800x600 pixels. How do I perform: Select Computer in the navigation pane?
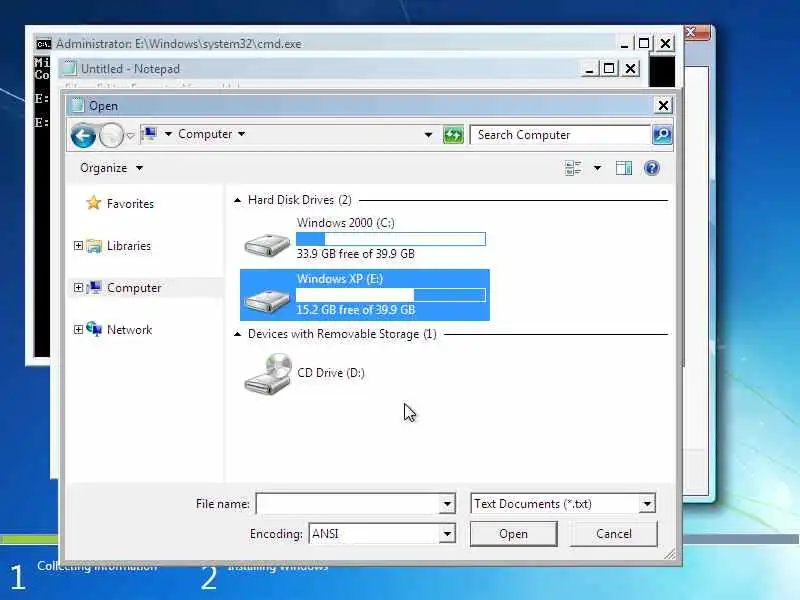point(134,288)
